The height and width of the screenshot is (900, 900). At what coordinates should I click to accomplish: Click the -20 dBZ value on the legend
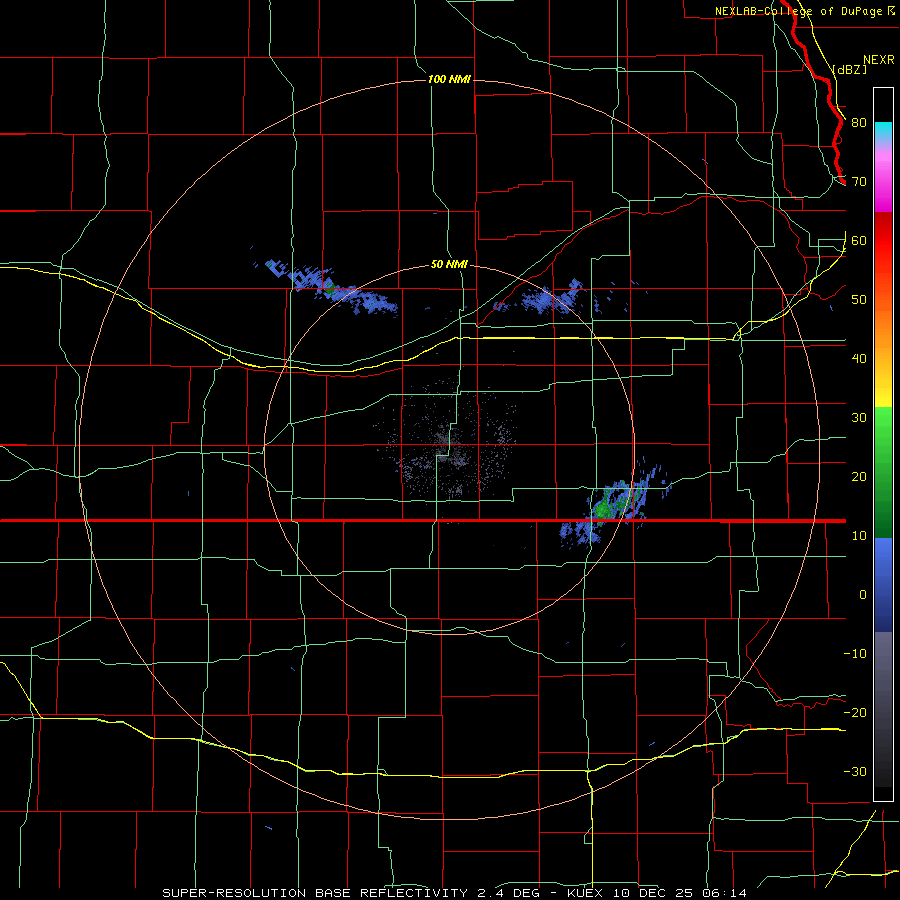point(855,712)
